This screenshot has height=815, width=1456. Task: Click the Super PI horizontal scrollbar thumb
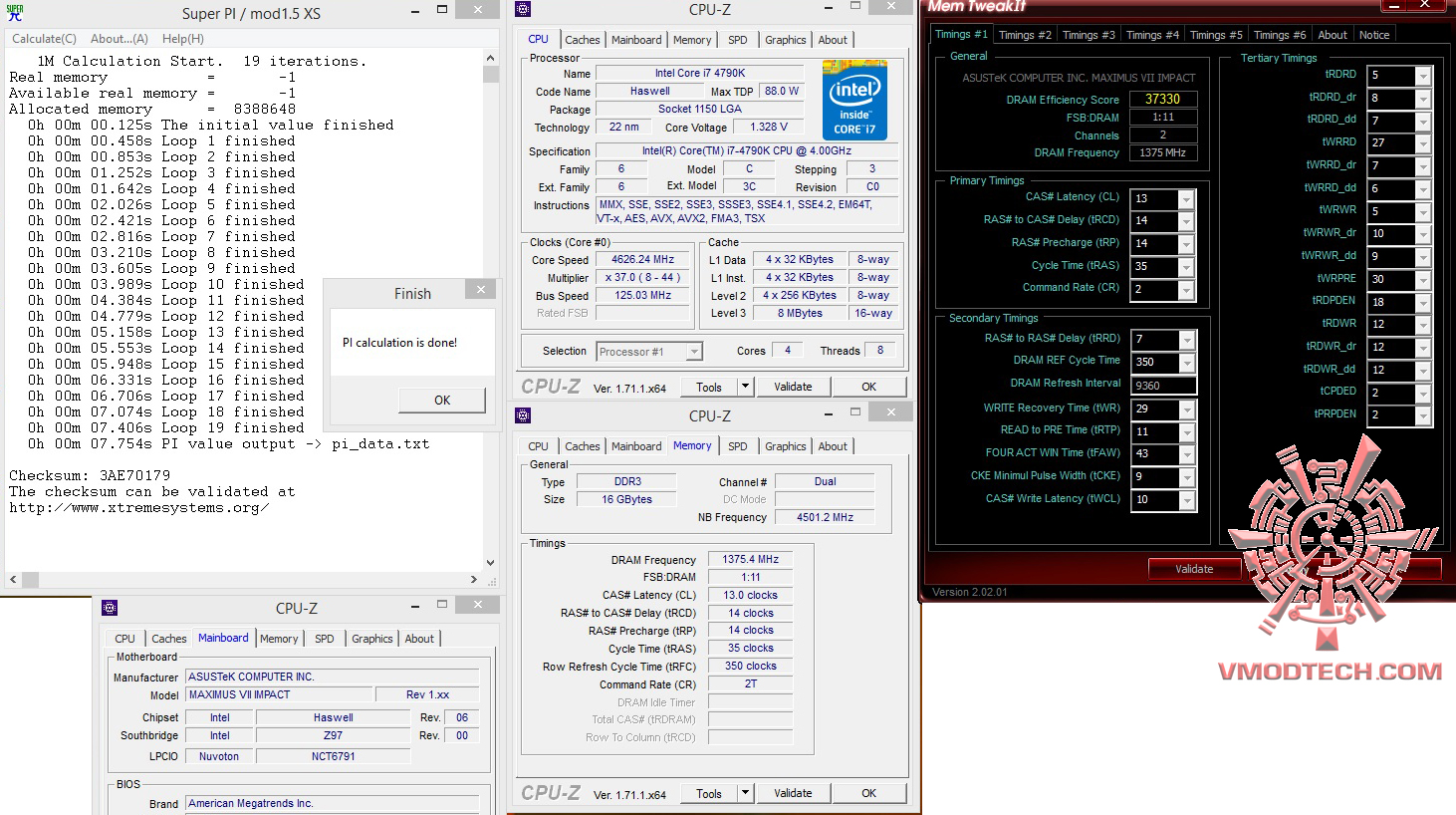pyautogui.click(x=30, y=579)
